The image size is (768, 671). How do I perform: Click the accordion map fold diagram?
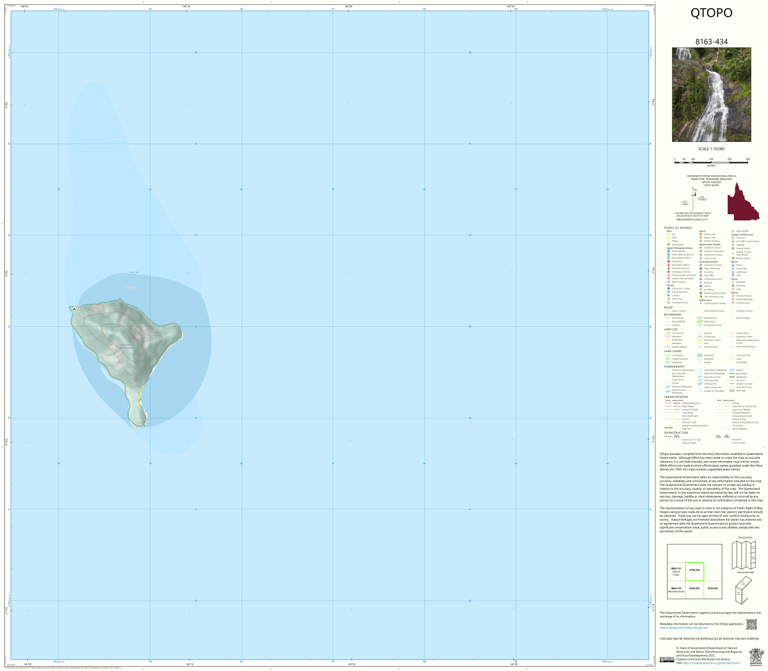pyautogui.click(x=745, y=554)
